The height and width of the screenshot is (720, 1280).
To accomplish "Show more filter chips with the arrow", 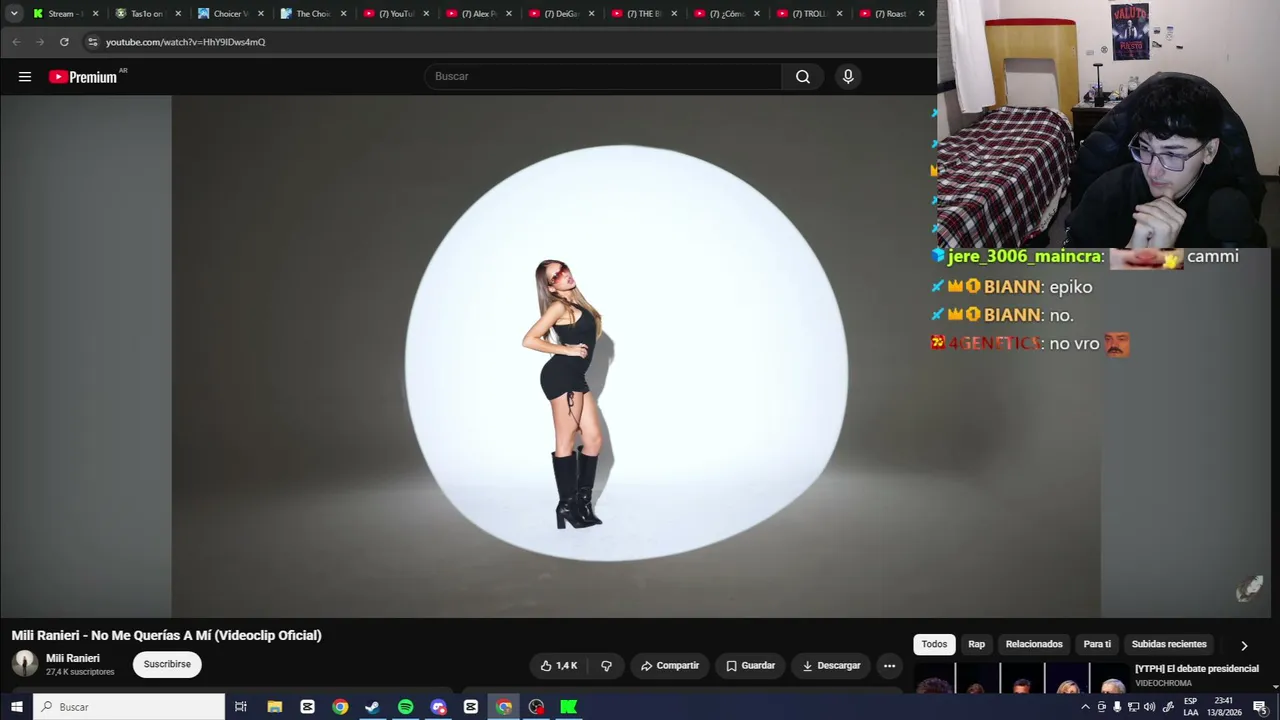I will click(1244, 645).
